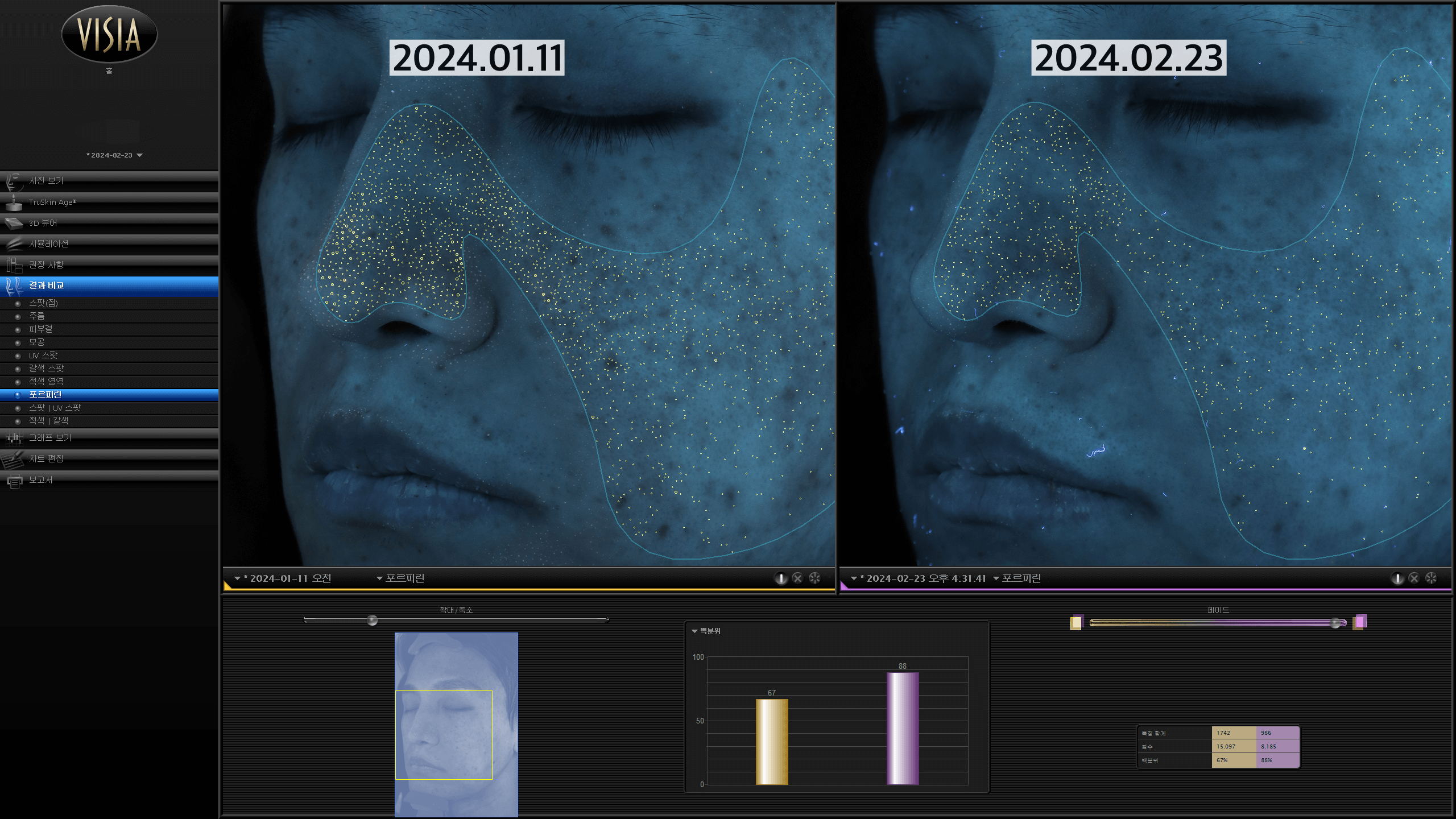This screenshot has width=1456, height=819.
Task: Click the 확대/축소 zoom slider handle
Action: (x=372, y=620)
